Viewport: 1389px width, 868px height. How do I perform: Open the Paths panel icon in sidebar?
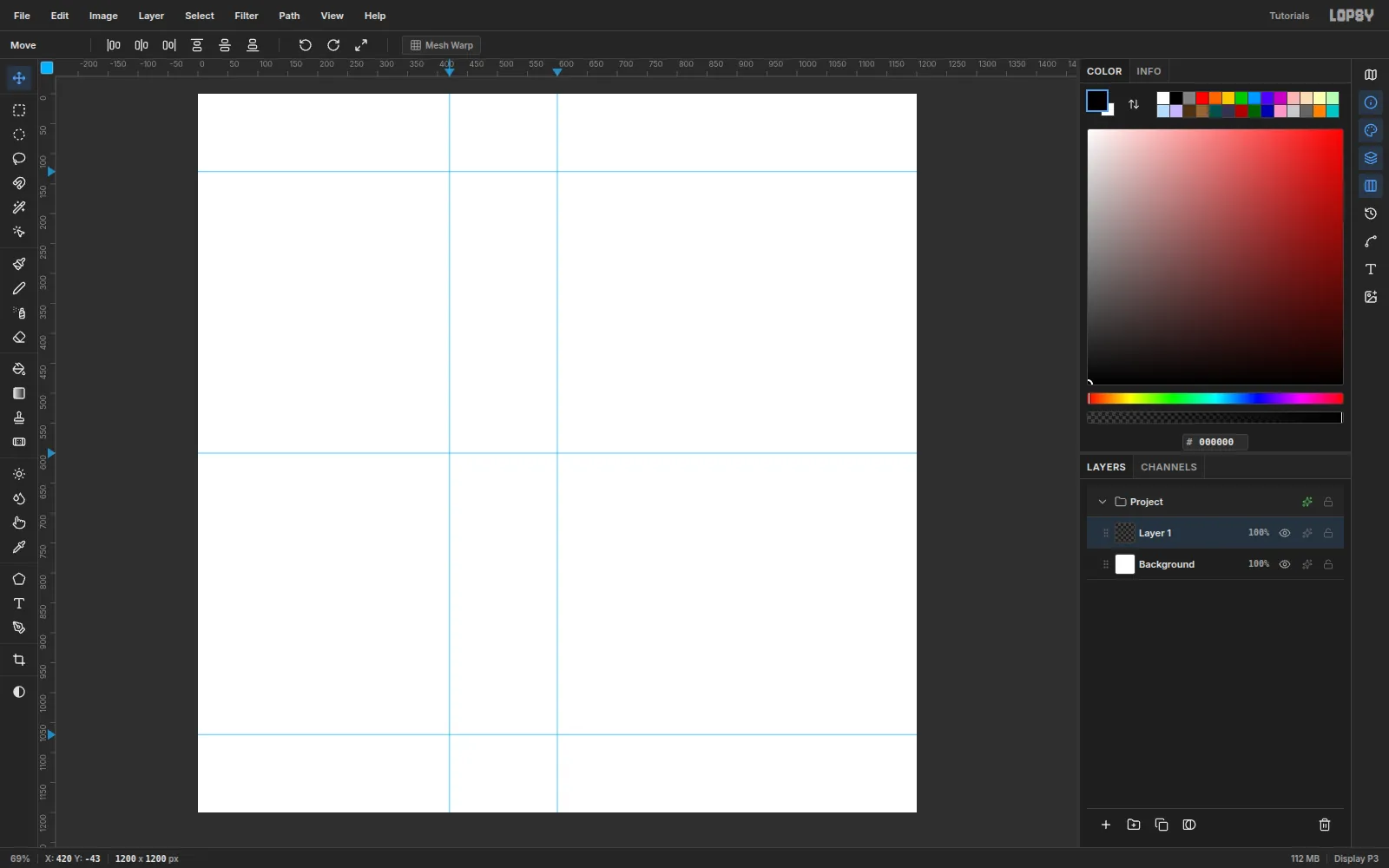[x=1371, y=241]
